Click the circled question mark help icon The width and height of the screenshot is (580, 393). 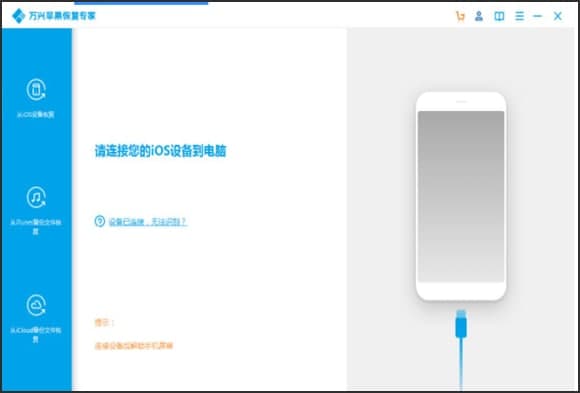(x=100, y=221)
